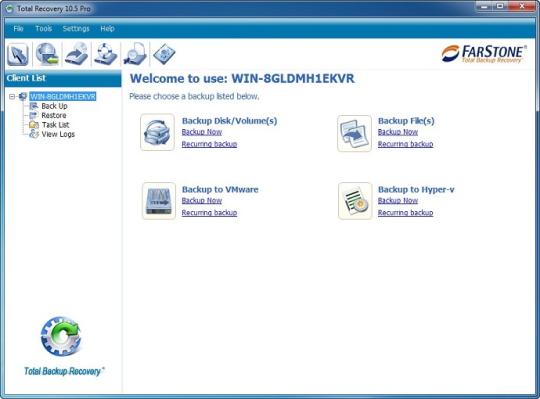Open the Tools menu
This screenshot has width=540, height=399.
pyautogui.click(x=44, y=29)
